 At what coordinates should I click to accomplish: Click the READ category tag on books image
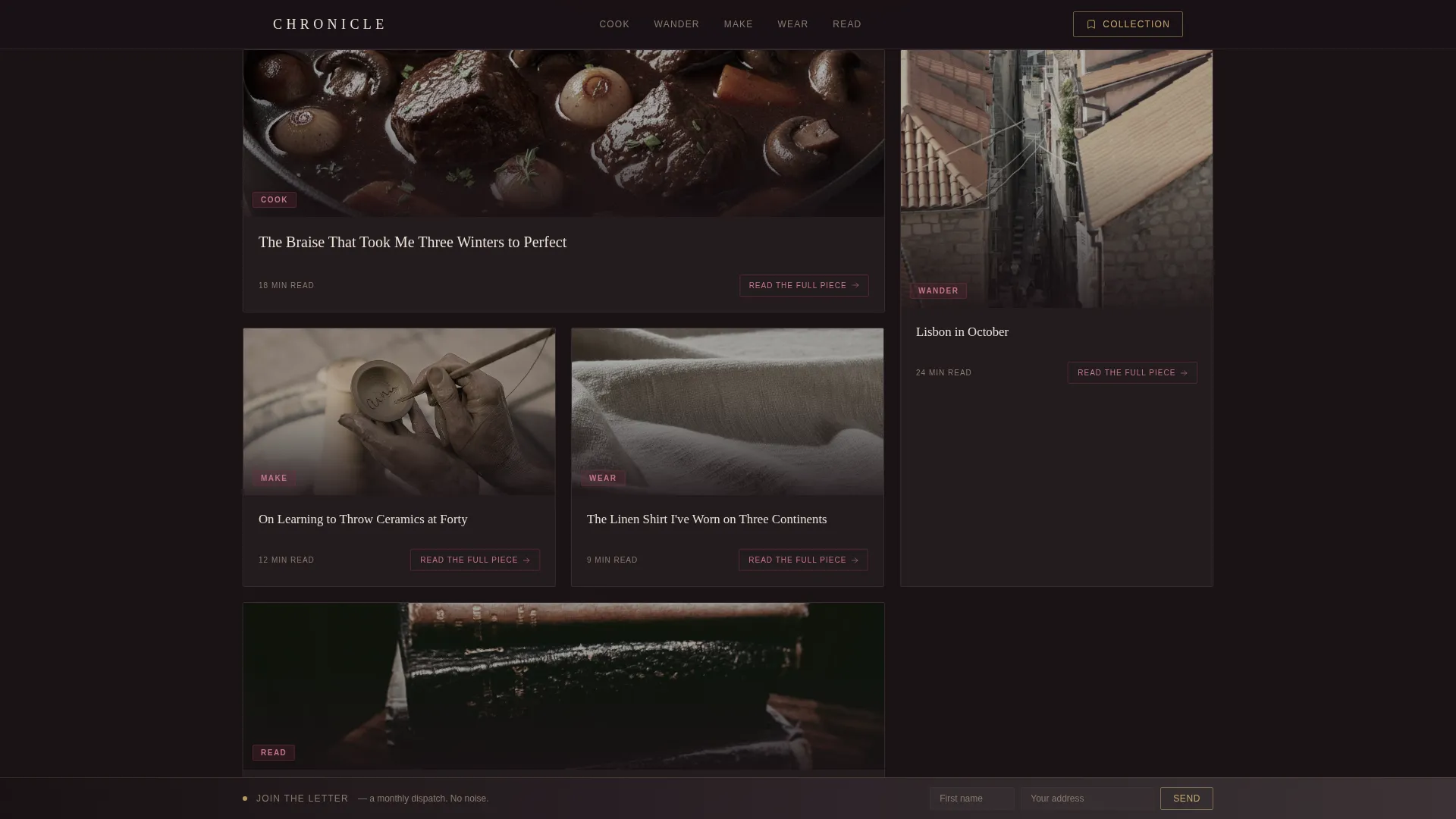(x=274, y=753)
